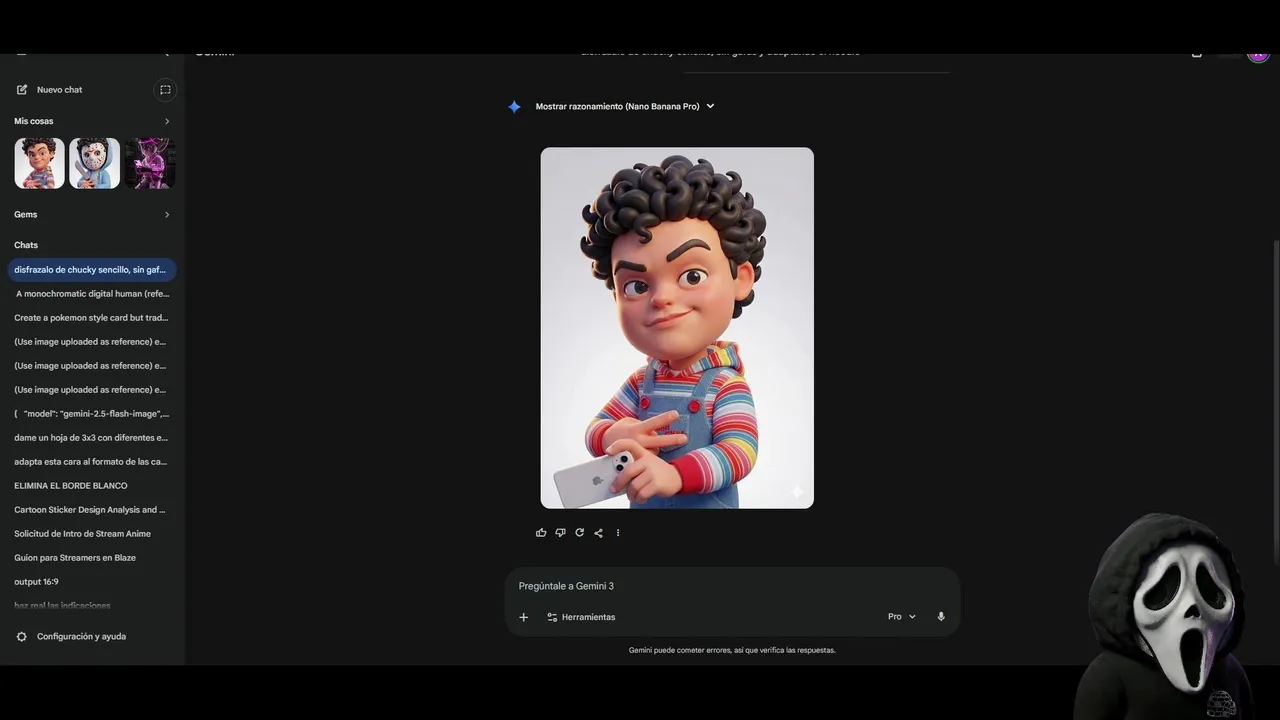1280x720 pixels.
Task: Open chat with gemini-2.5-flash-image model text
Action: pyautogui.click(x=92, y=414)
